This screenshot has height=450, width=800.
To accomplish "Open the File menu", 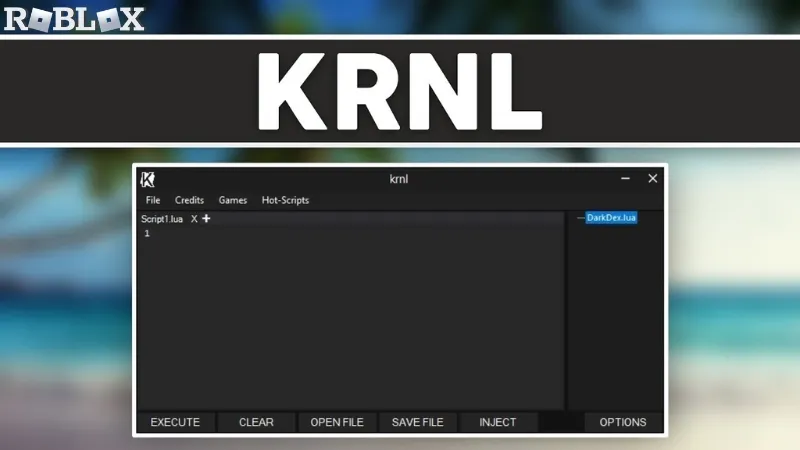I will (x=153, y=200).
